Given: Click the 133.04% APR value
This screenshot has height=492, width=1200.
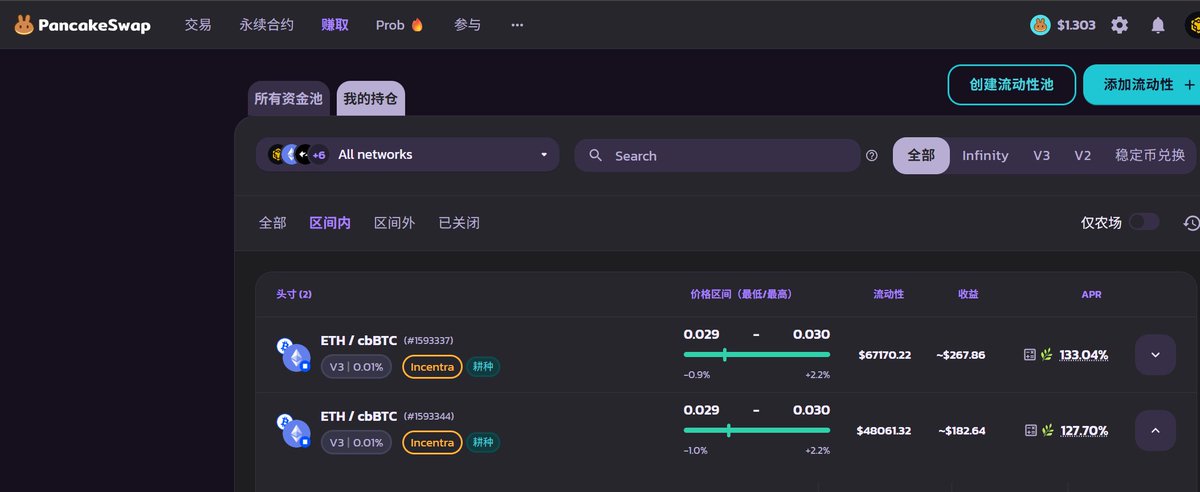Looking at the screenshot, I should point(1084,355).
